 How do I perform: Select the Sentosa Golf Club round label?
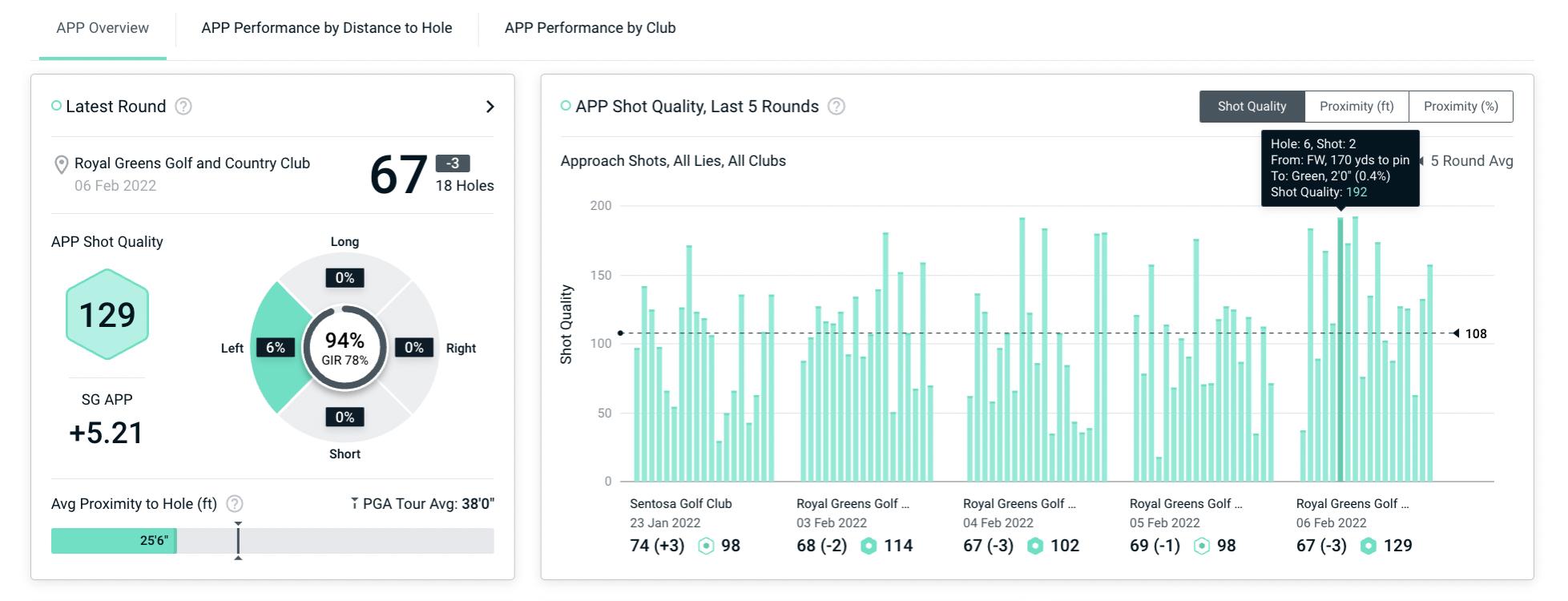pos(681,504)
